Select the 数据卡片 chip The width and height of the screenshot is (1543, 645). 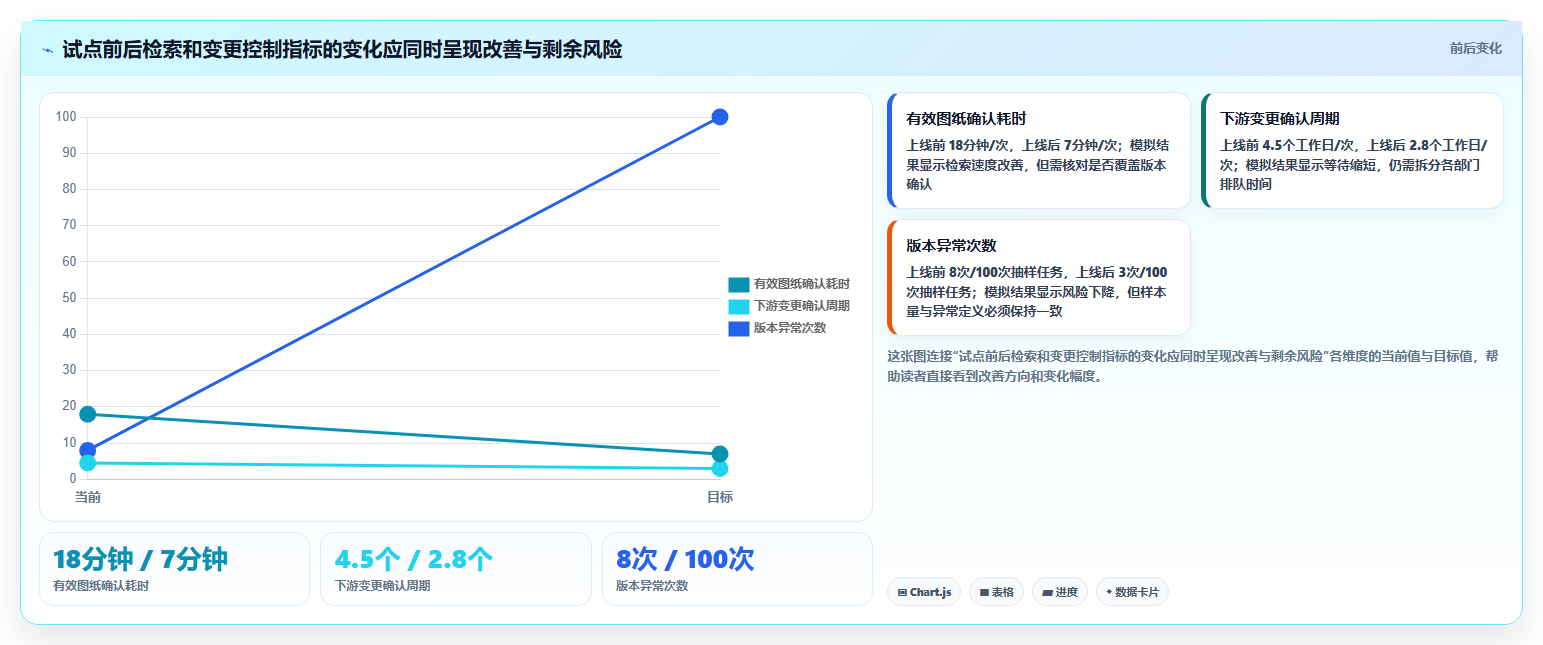point(1132,592)
